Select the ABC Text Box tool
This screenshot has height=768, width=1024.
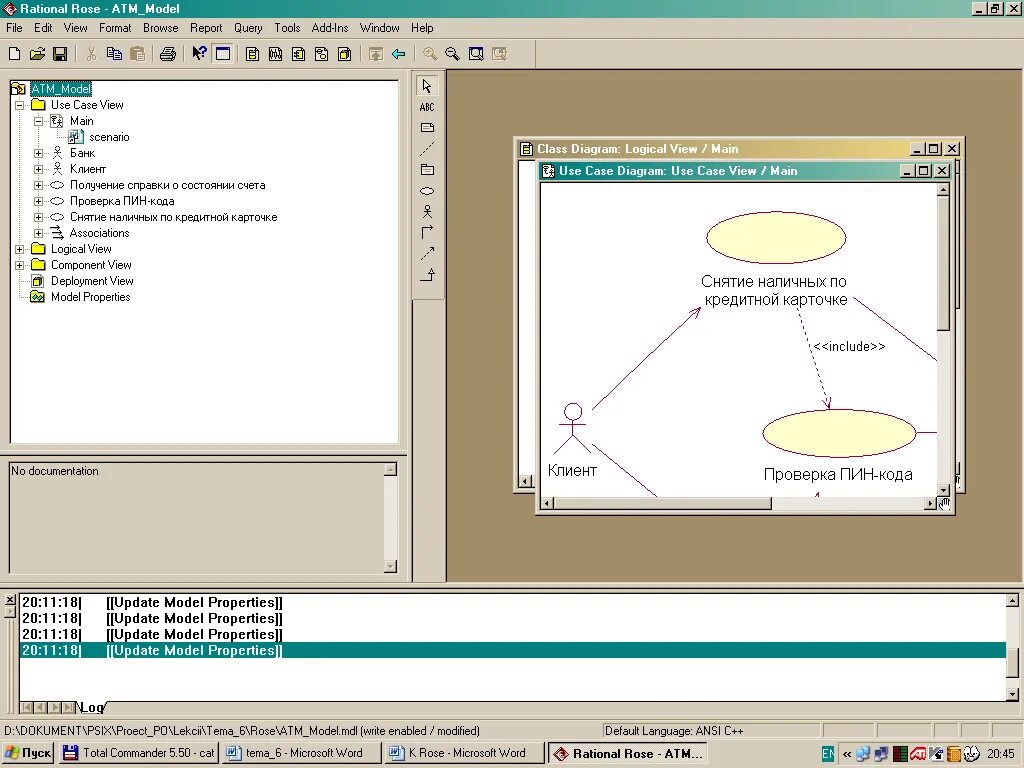(x=427, y=107)
